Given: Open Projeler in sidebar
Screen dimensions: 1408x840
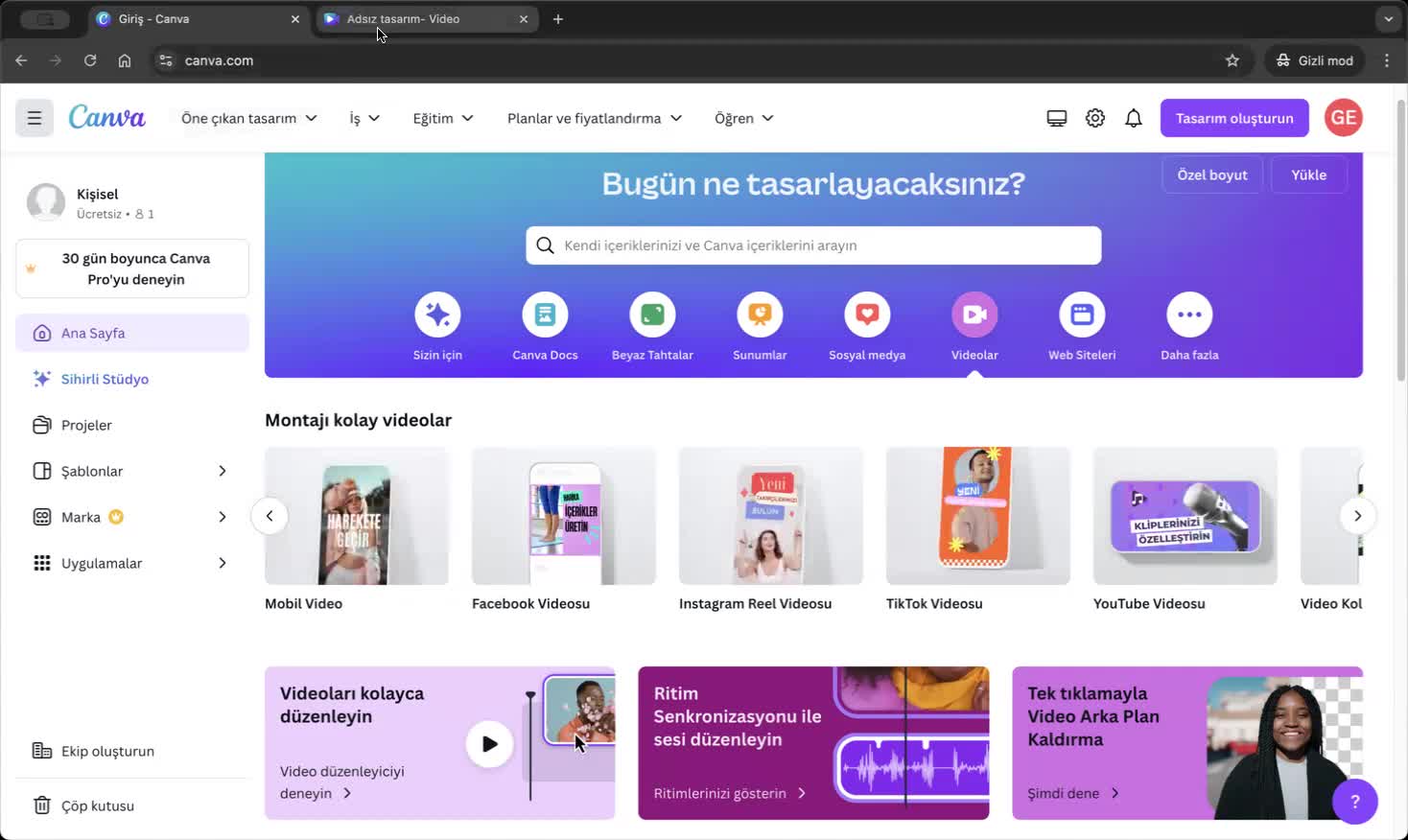Looking at the screenshot, I should (x=132, y=425).
